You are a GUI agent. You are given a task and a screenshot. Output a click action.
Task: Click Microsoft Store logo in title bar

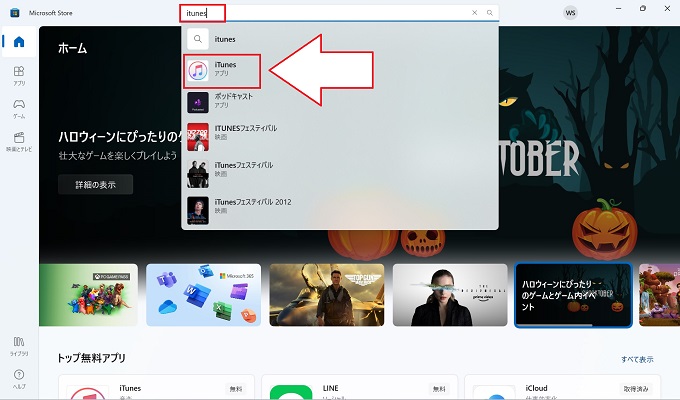pos(15,13)
